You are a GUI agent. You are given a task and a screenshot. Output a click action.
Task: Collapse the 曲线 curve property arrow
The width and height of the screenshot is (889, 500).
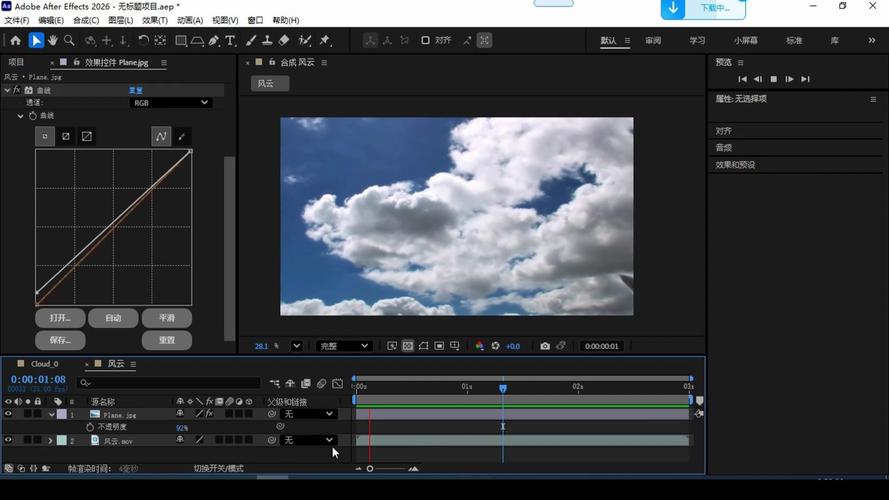pos(20,116)
